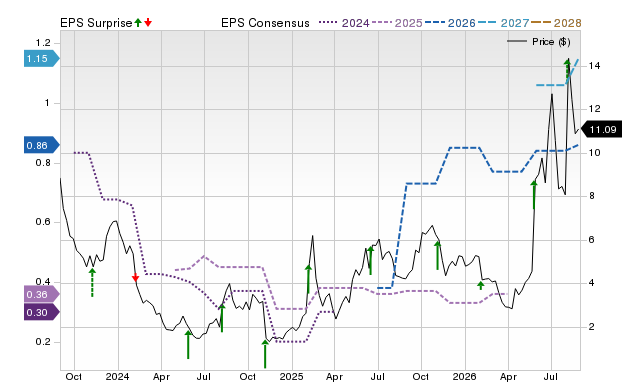
Task: Click the small green surprise arrow near February 2026
Action: tap(481, 285)
